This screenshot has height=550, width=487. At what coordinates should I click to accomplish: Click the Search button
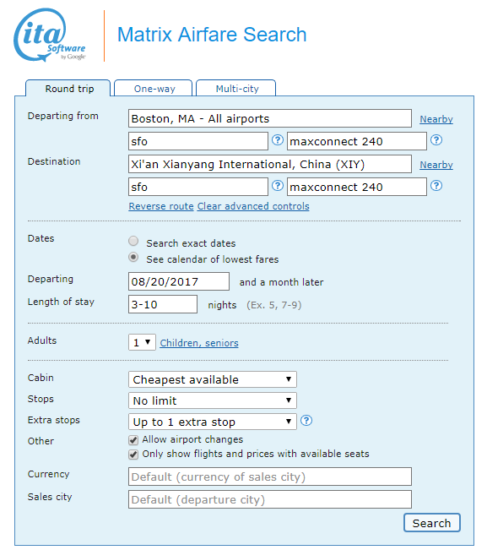tap(432, 523)
